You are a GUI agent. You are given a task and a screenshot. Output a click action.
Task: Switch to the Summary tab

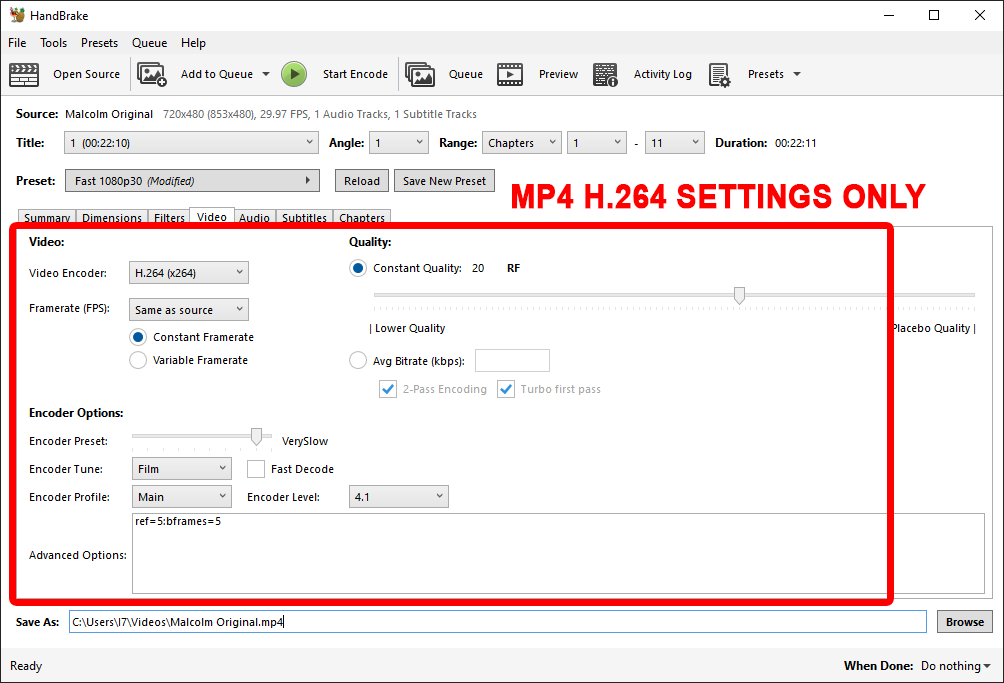pos(47,218)
